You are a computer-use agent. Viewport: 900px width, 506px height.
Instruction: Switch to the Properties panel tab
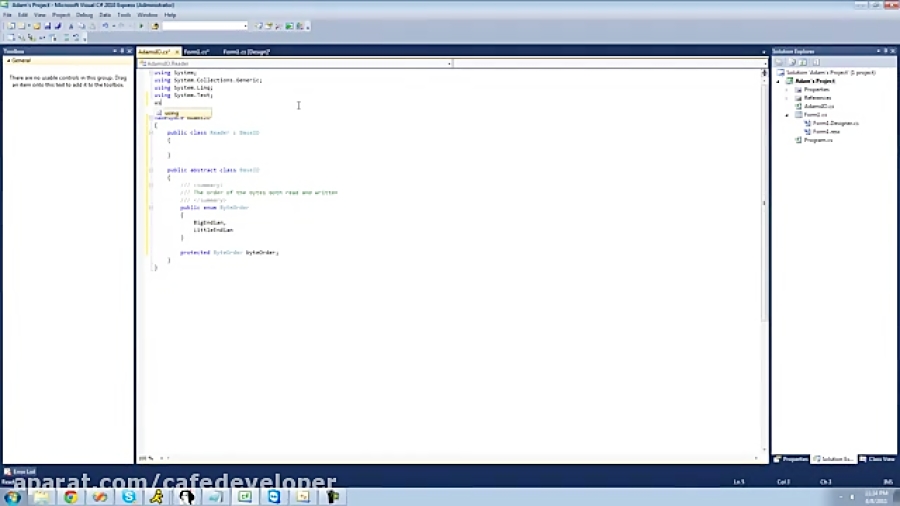(x=791, y=459)
